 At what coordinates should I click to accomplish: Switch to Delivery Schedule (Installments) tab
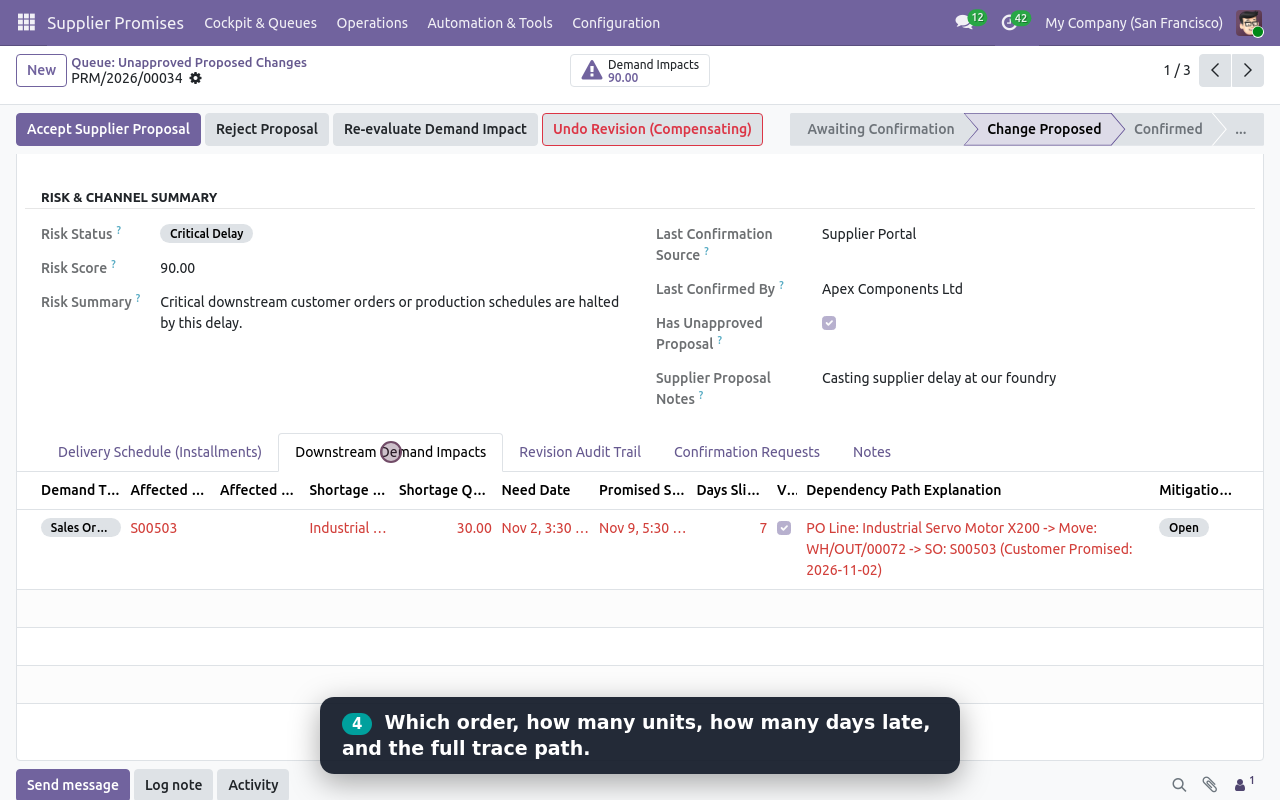[160, 452]
